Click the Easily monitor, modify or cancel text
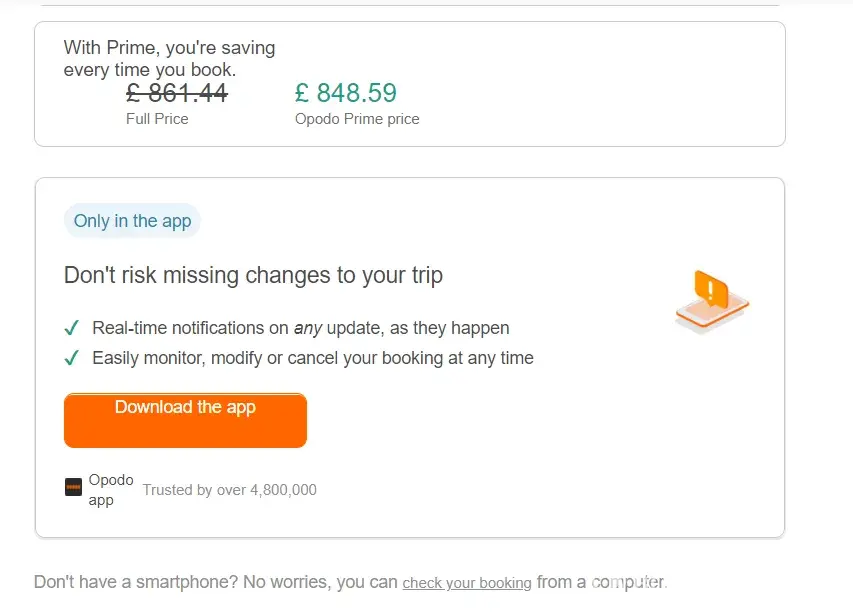853x615 pixels. point(313,358)
